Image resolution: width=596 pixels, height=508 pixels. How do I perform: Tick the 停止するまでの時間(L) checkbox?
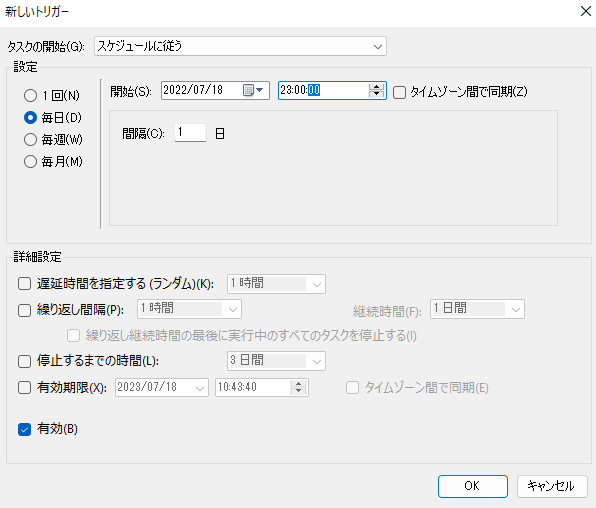[24, 361]
